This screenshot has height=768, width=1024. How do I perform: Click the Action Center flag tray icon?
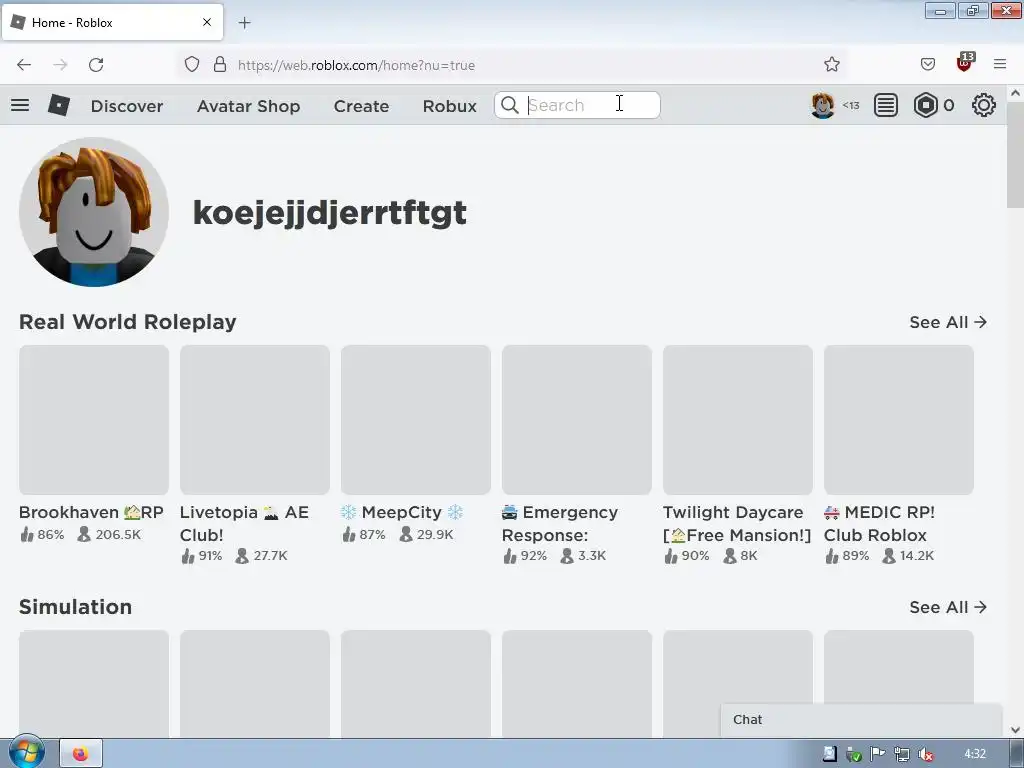(878, 754)
